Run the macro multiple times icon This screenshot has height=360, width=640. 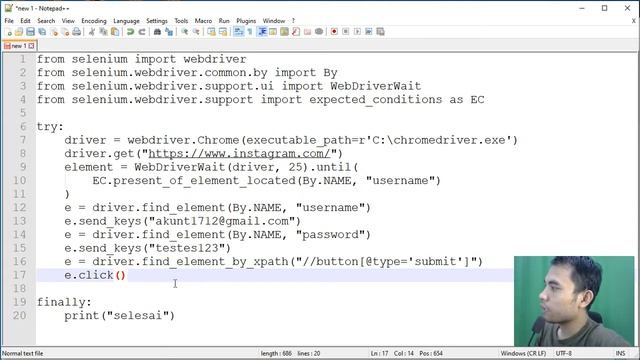tap(369, 32)
